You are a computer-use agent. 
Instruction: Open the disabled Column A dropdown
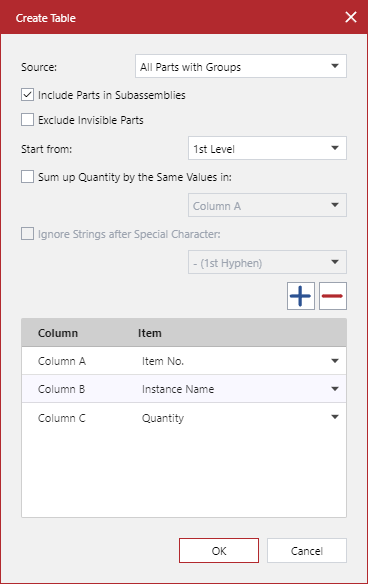267,205
